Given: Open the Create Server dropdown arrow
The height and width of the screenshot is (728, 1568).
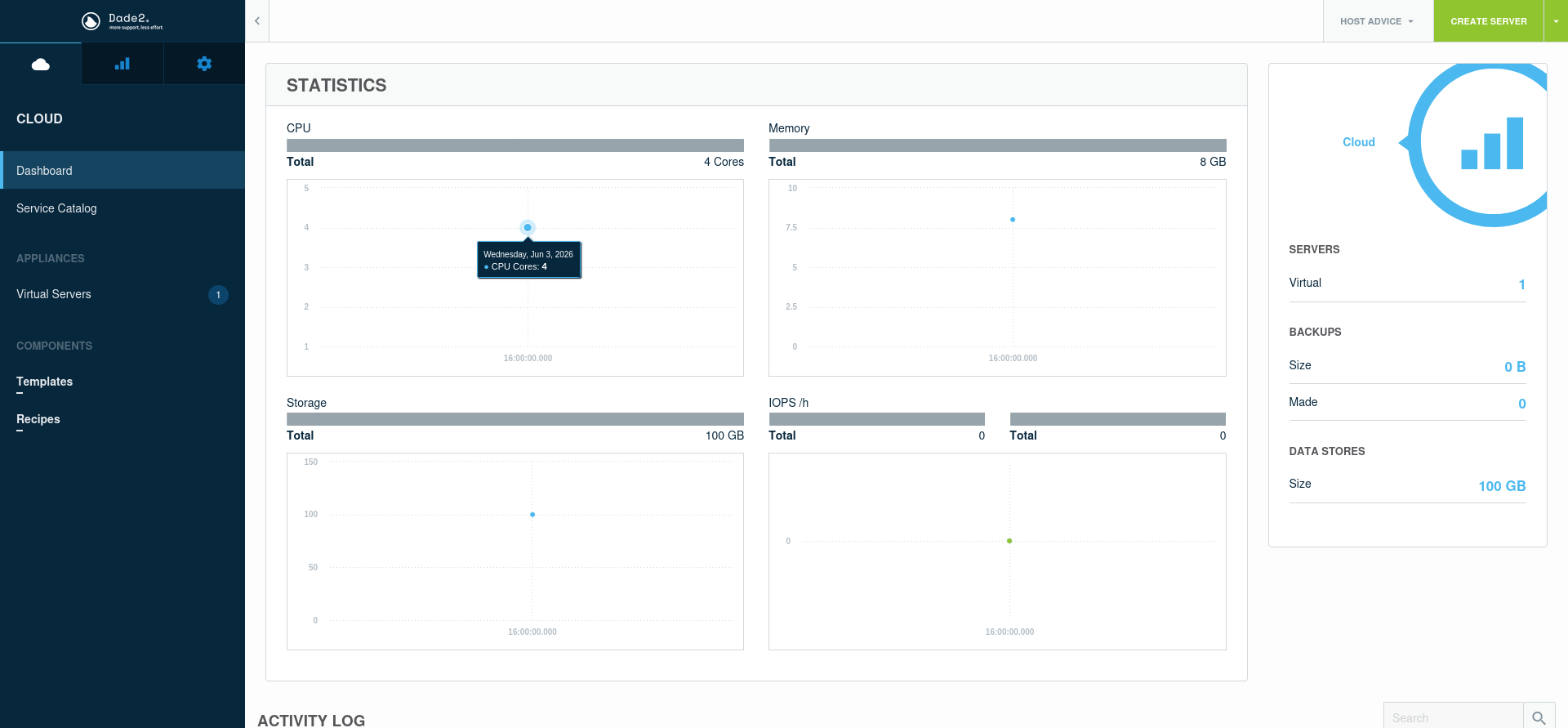Looking at the screenshot, I should [x=1556, y=21].
